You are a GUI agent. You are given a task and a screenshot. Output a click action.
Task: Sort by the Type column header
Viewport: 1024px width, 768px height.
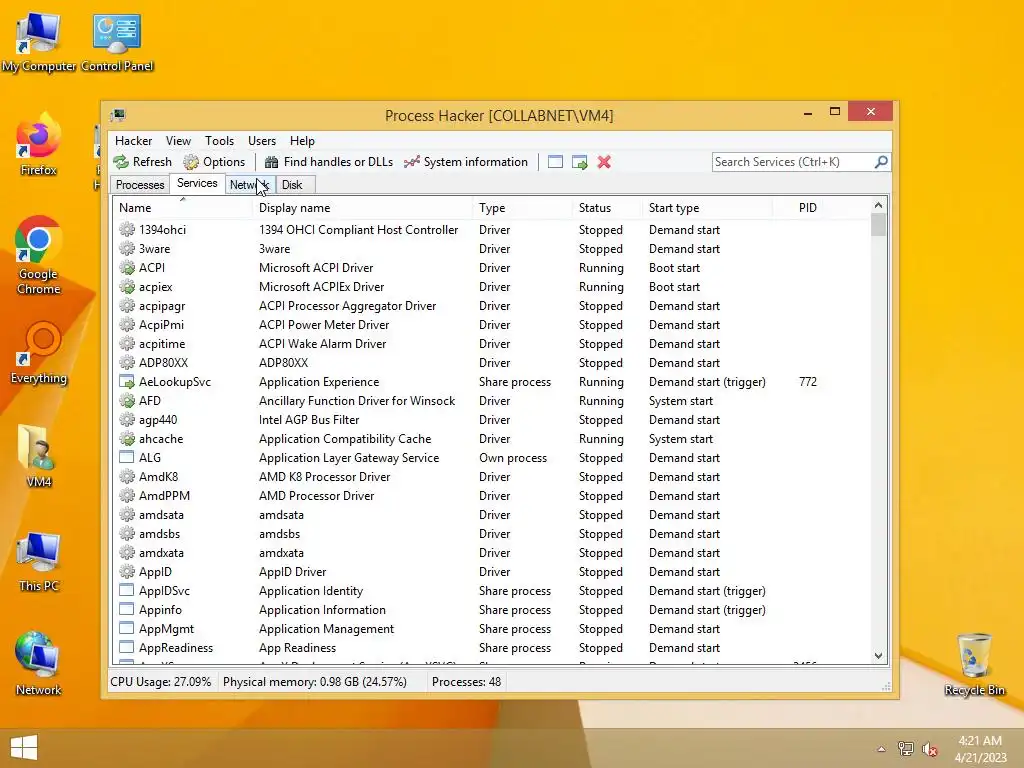coord(521,208)
